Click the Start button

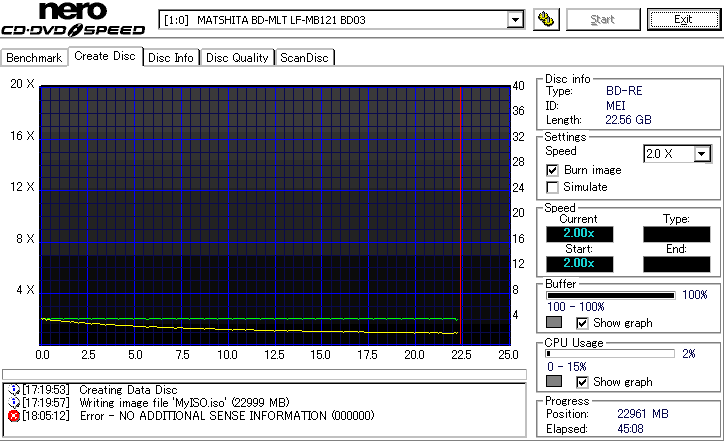pyautogui.click(x=603, y=19)
